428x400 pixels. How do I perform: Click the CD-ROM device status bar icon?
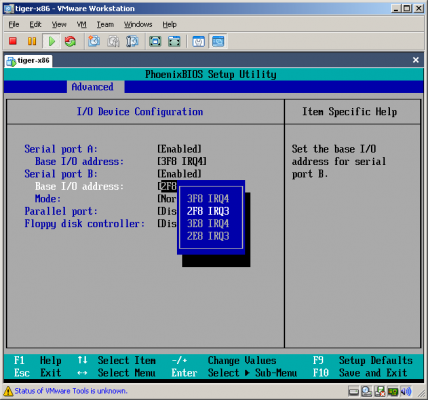pos(366,391)
